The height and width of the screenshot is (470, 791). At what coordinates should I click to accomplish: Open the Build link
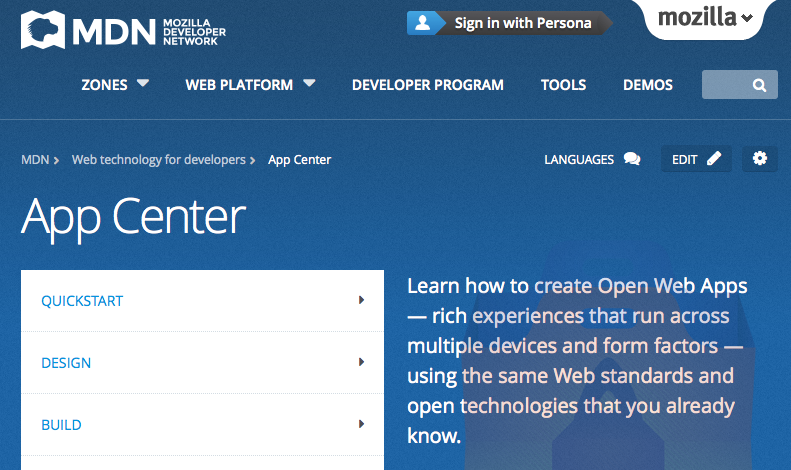[x=62, y=425]
